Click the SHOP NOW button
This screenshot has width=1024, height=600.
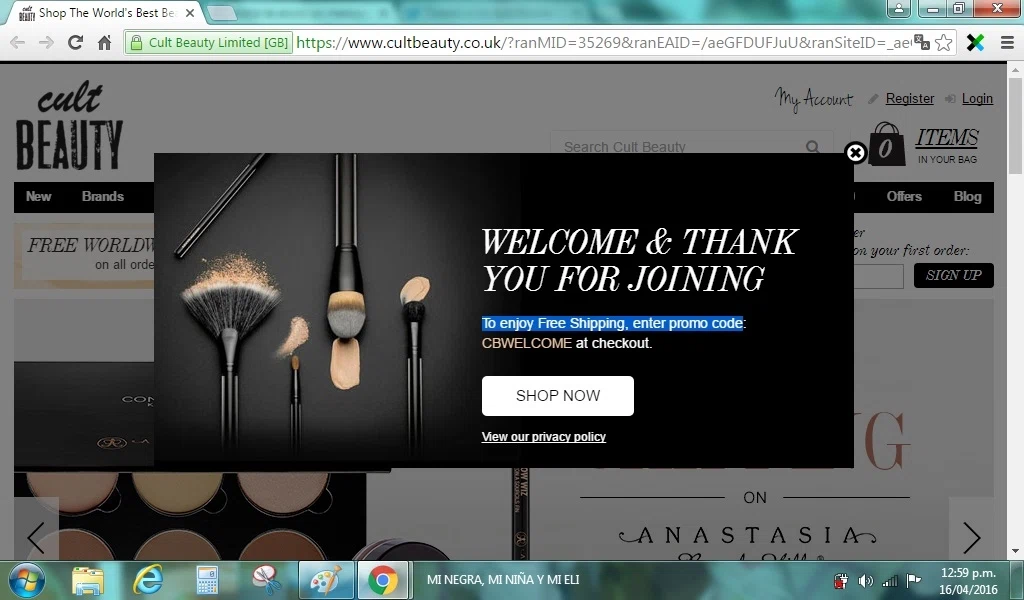tap(558, 396)
